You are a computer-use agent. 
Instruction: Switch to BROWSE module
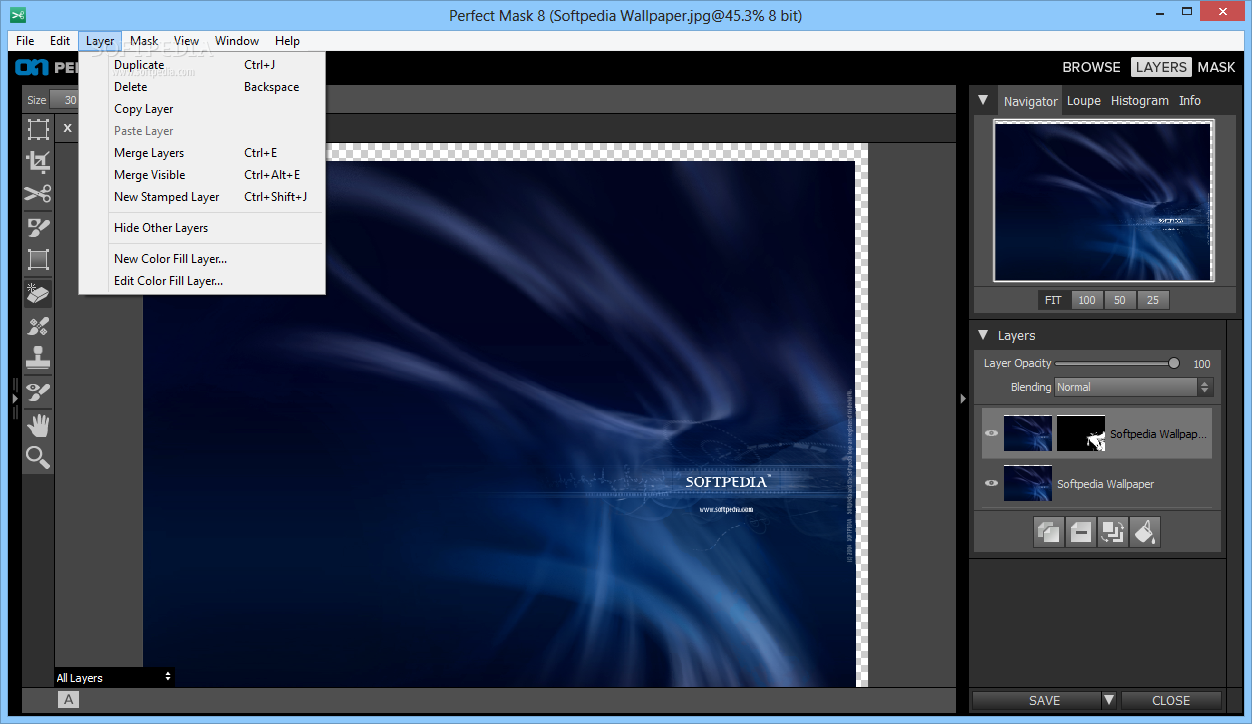click(x=1091, y=67)
